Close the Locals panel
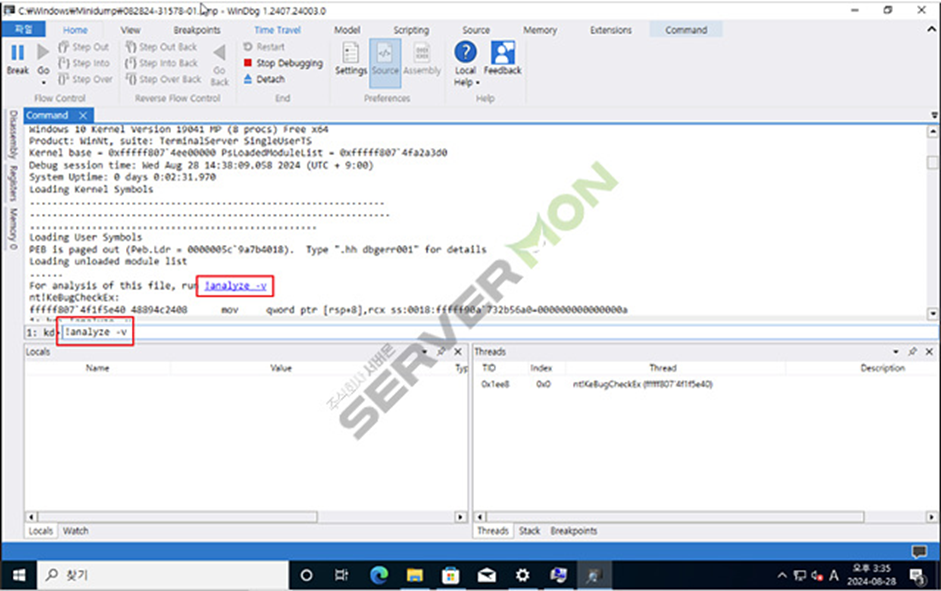 pyautogui.click(x=458, y=352)
